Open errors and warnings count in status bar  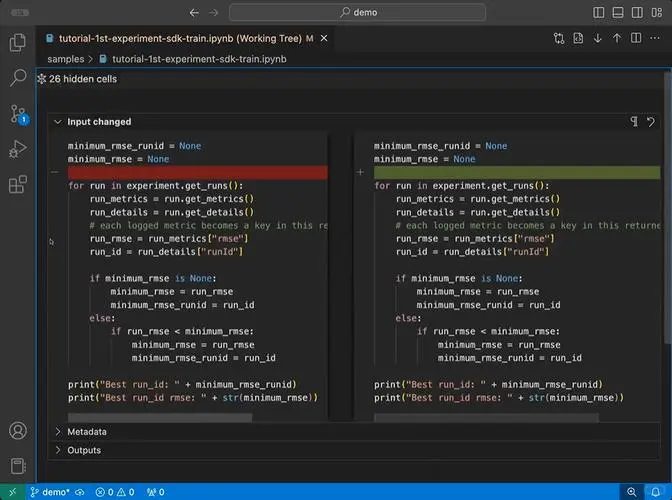[x=115, y=492]
